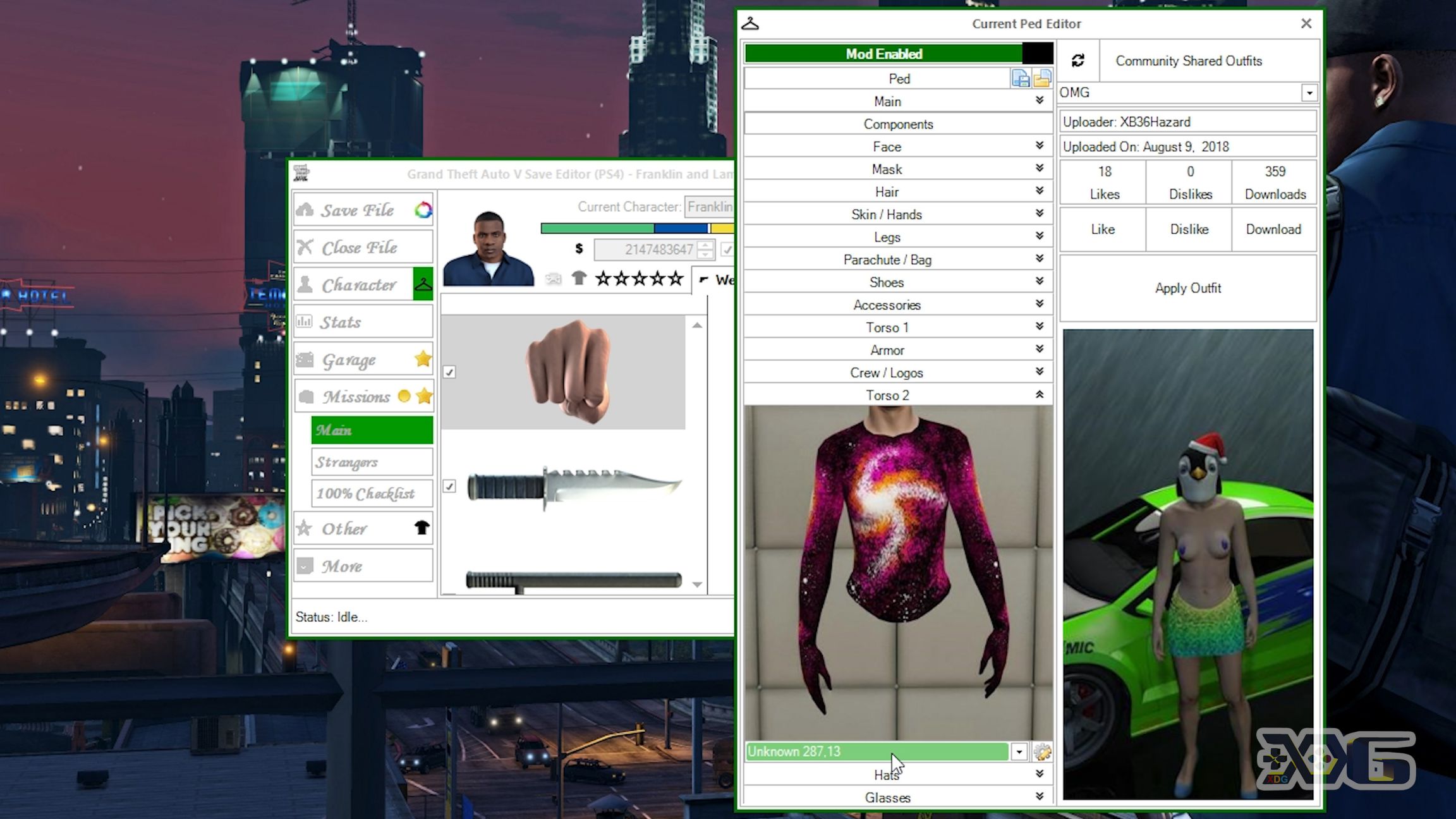Set wanted level to the first star
The image size is (1456, 819).
click(603, 278)
